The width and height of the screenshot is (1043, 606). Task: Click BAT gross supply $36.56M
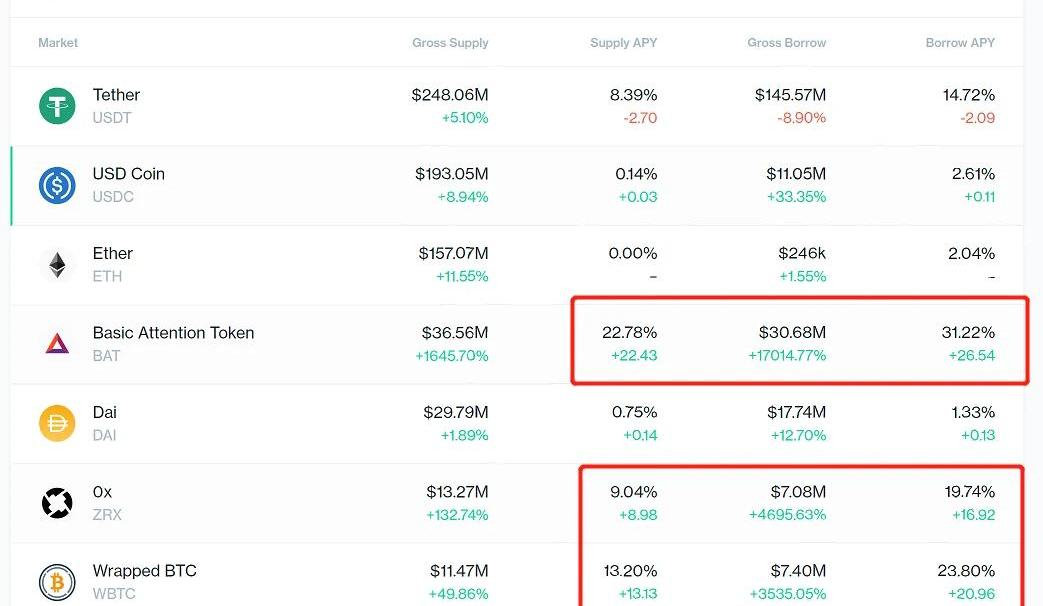455,333
